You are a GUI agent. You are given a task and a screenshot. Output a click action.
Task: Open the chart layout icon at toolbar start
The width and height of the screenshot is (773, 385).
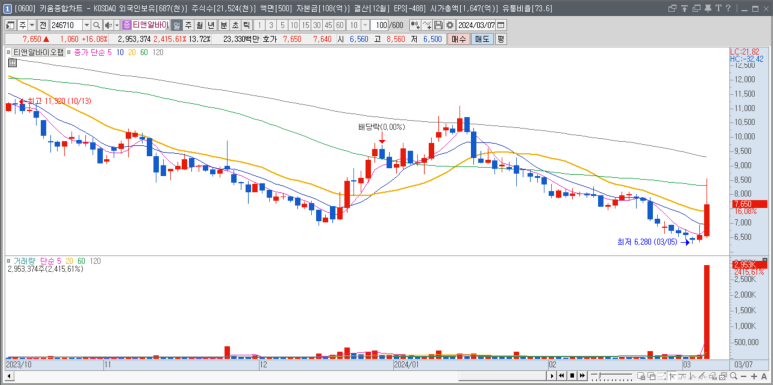(x=10, y=25)
